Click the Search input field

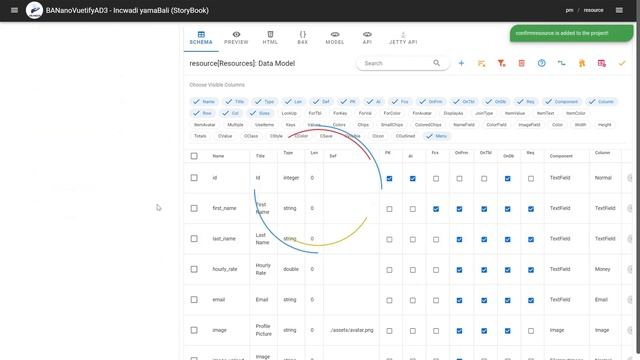click(396, 63)
